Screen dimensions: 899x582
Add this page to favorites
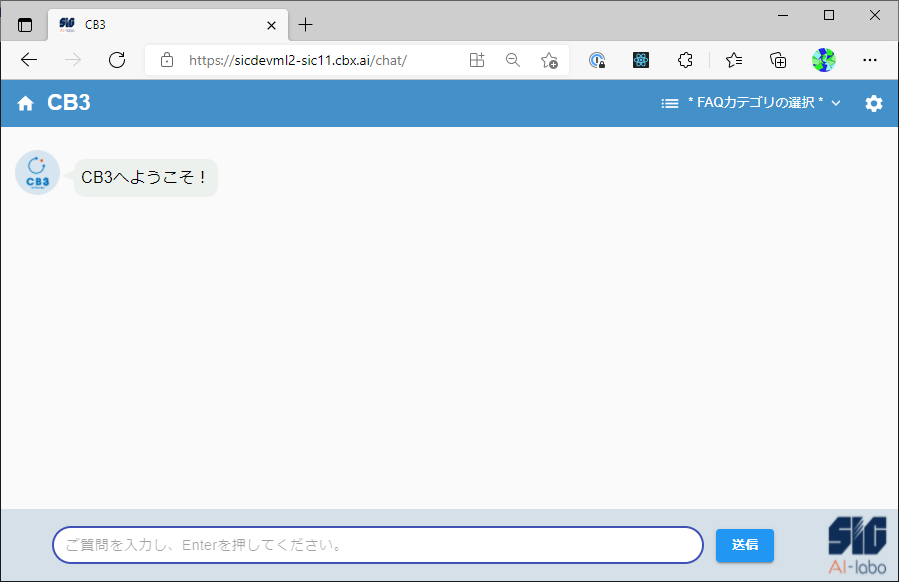click(x=549, y=60)
